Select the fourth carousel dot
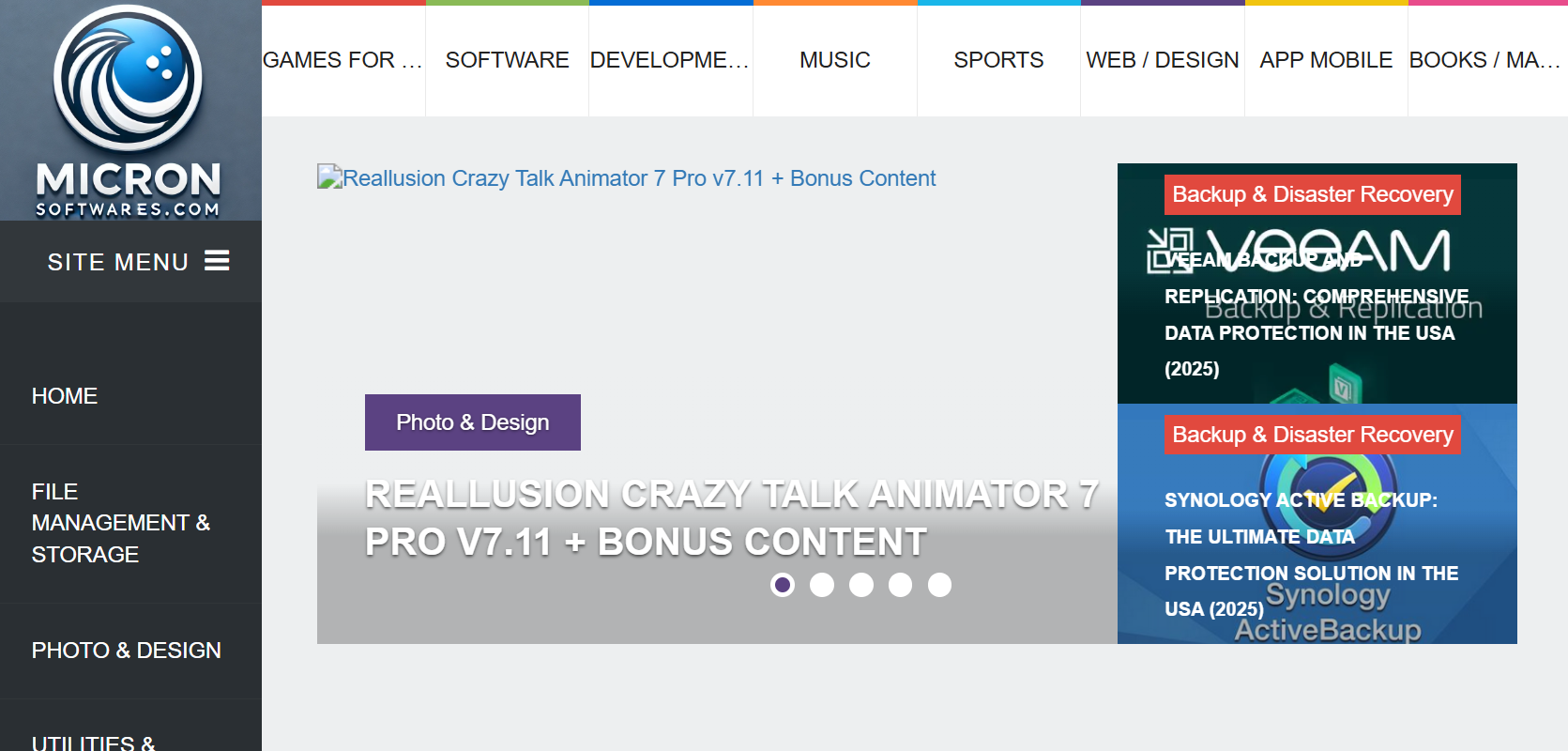Viewport: 1568px width, 751px height. pyautogui.click(x=900, y=585)
